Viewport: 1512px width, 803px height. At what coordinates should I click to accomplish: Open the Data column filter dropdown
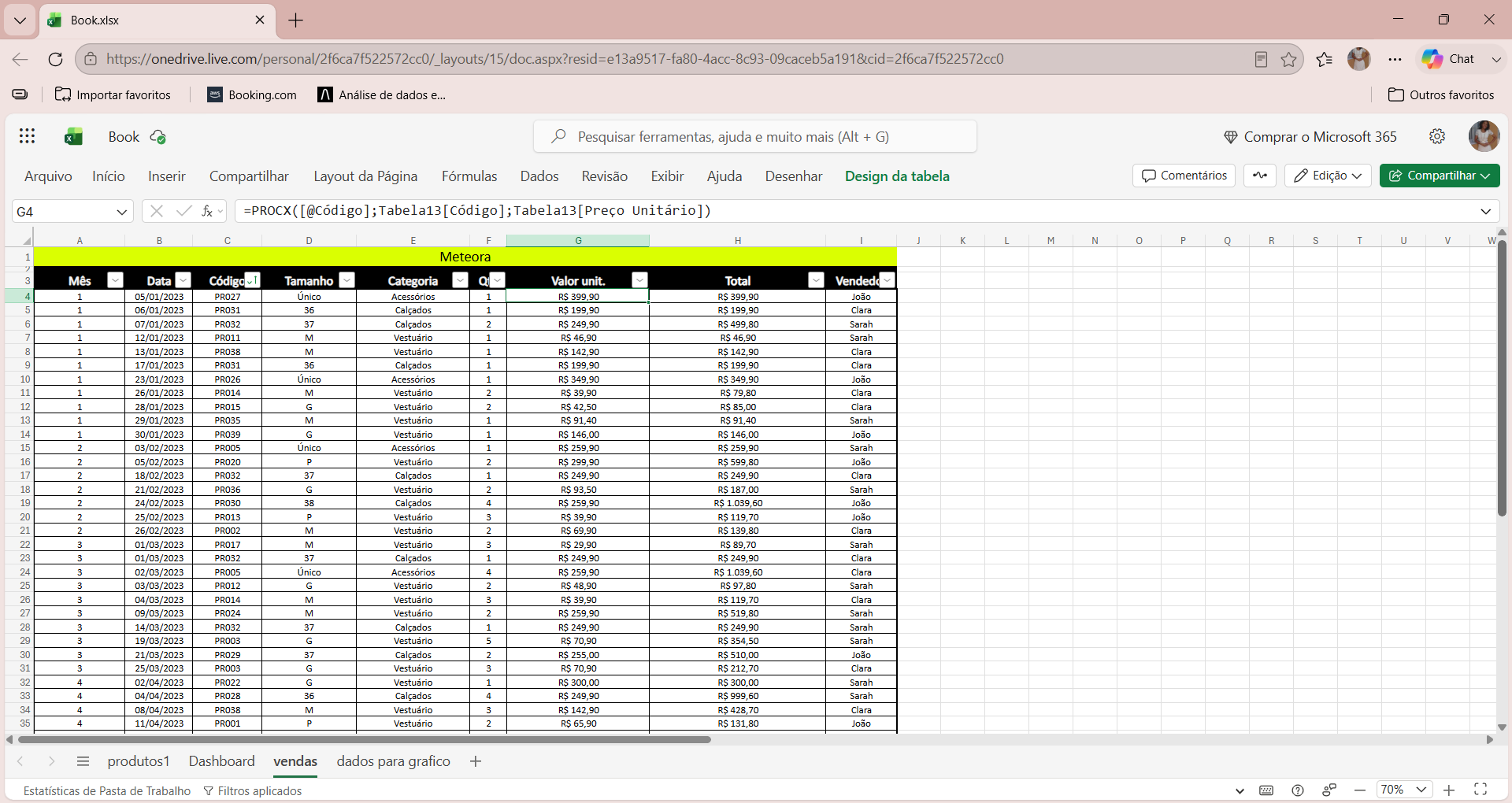point(183,280)
